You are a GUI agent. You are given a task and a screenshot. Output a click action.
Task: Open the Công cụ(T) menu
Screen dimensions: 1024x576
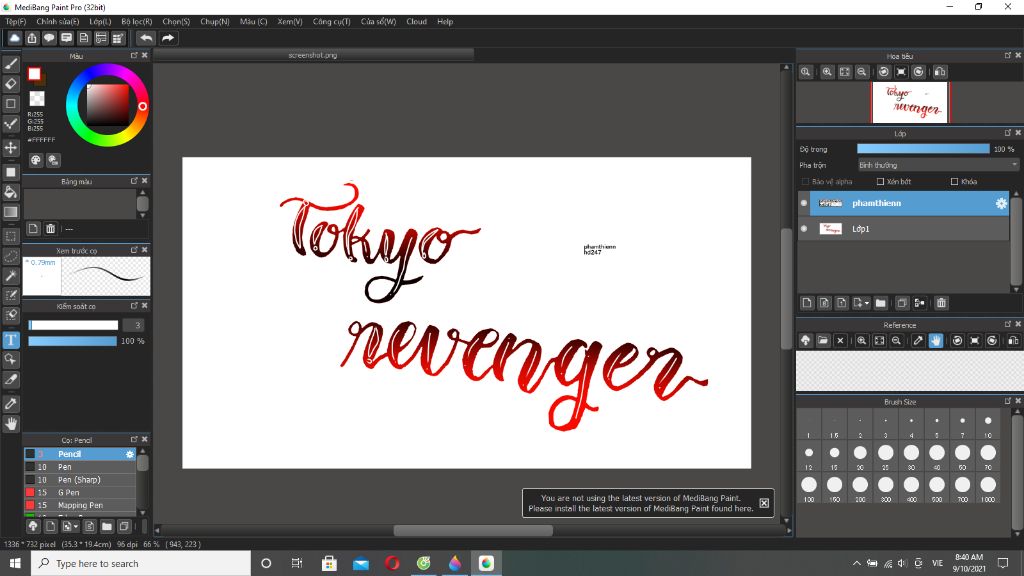click(x=331, y=22)
